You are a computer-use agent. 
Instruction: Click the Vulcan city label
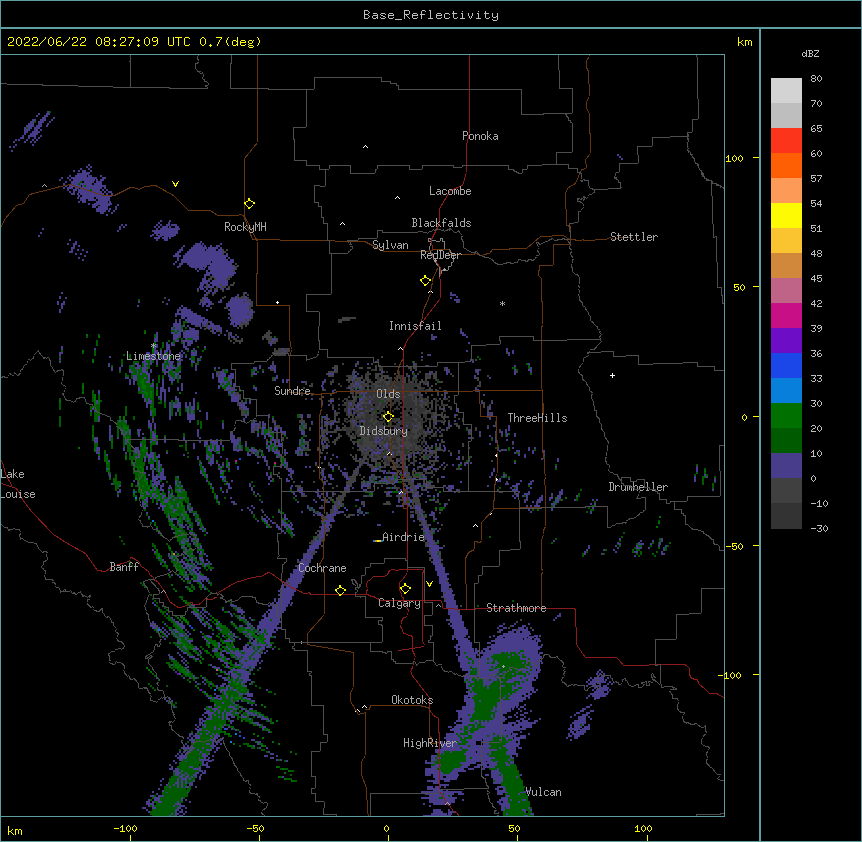543,792
